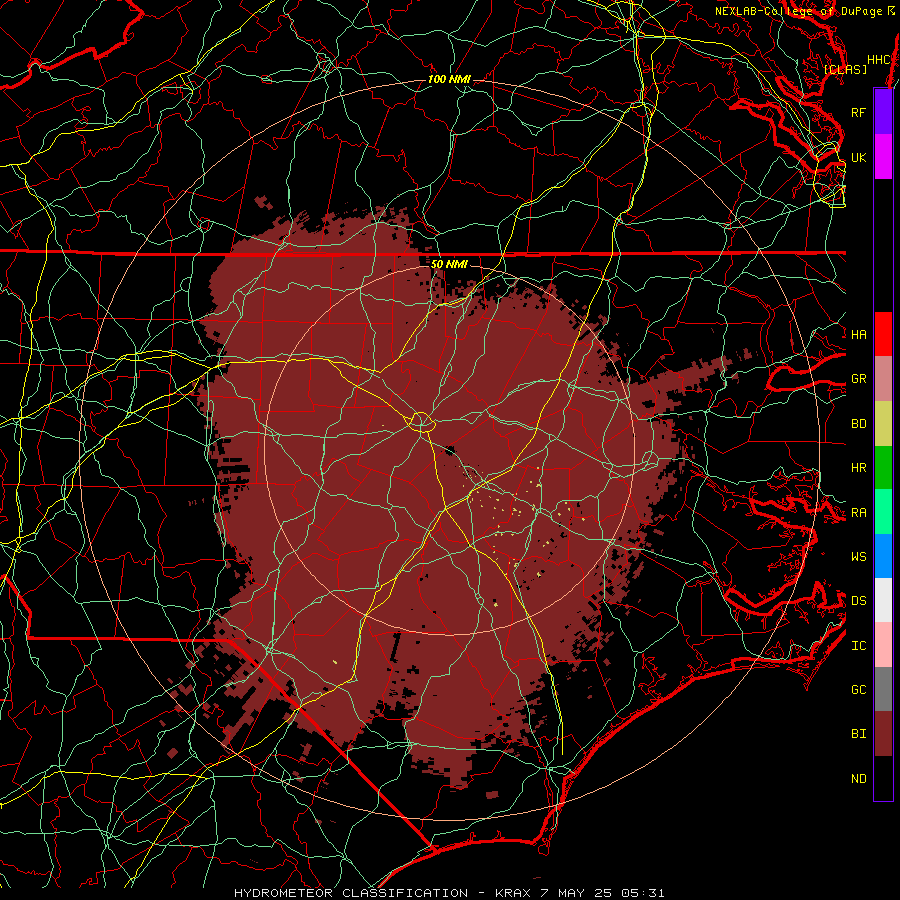The image size is (900, 900).
Task: Select the WS blue legend swatch
Action: pyautogui.click(x=883, y=556)
